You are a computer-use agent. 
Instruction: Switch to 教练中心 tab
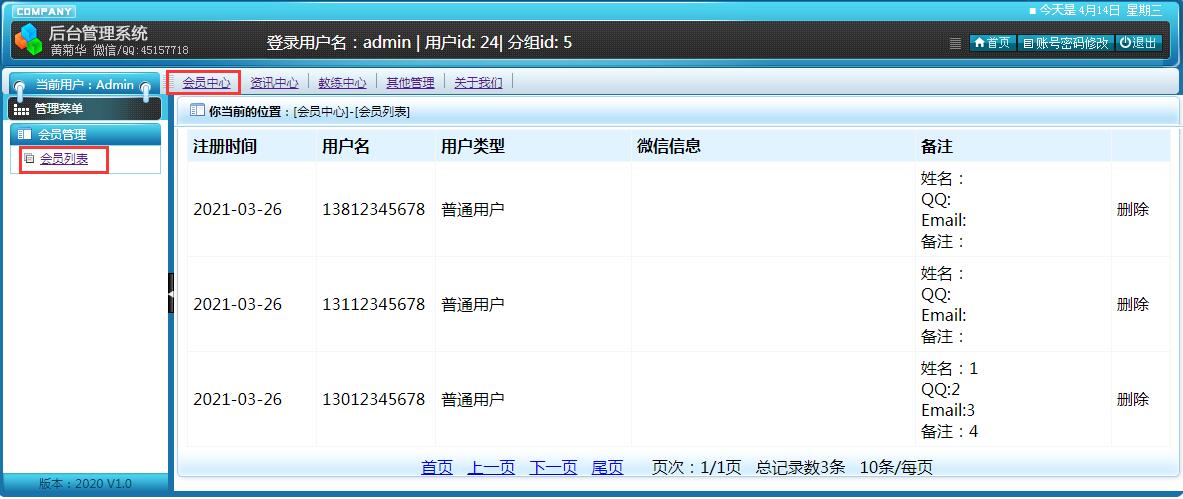[x=343, y=83]
